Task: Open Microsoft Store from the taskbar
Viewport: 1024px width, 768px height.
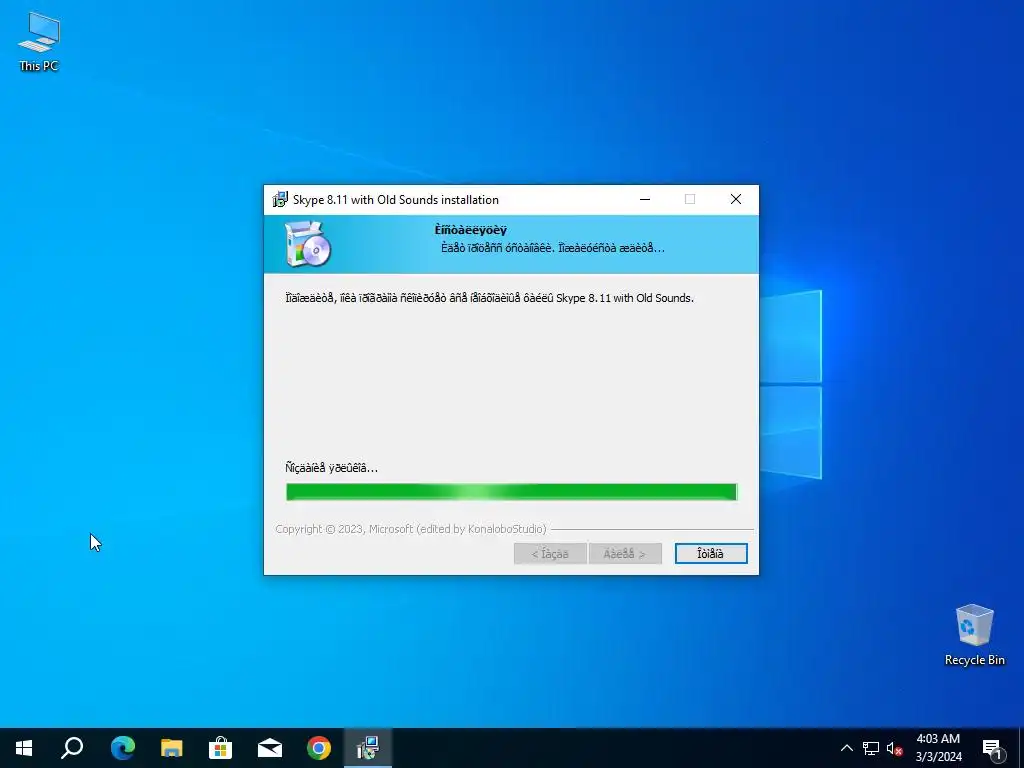Action: (220, 748)
